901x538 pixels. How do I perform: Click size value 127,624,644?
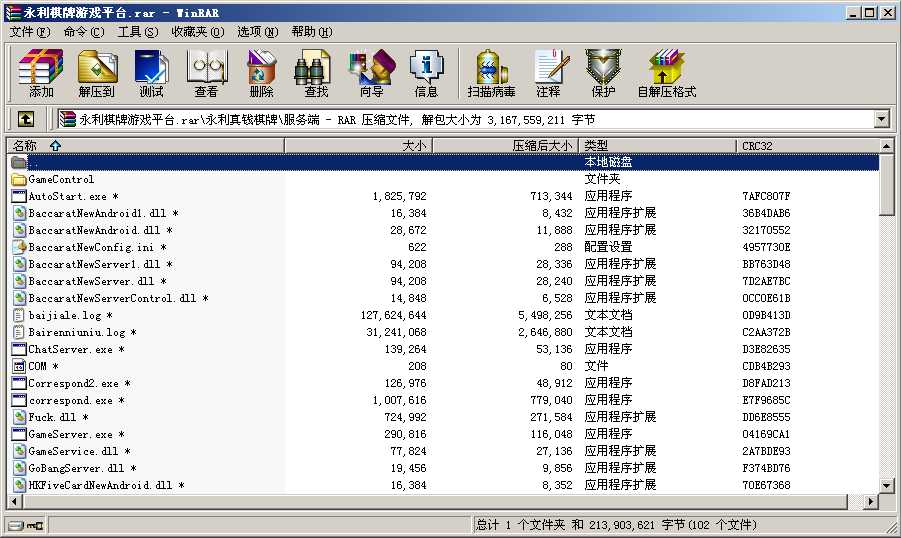tap(394, 315)
